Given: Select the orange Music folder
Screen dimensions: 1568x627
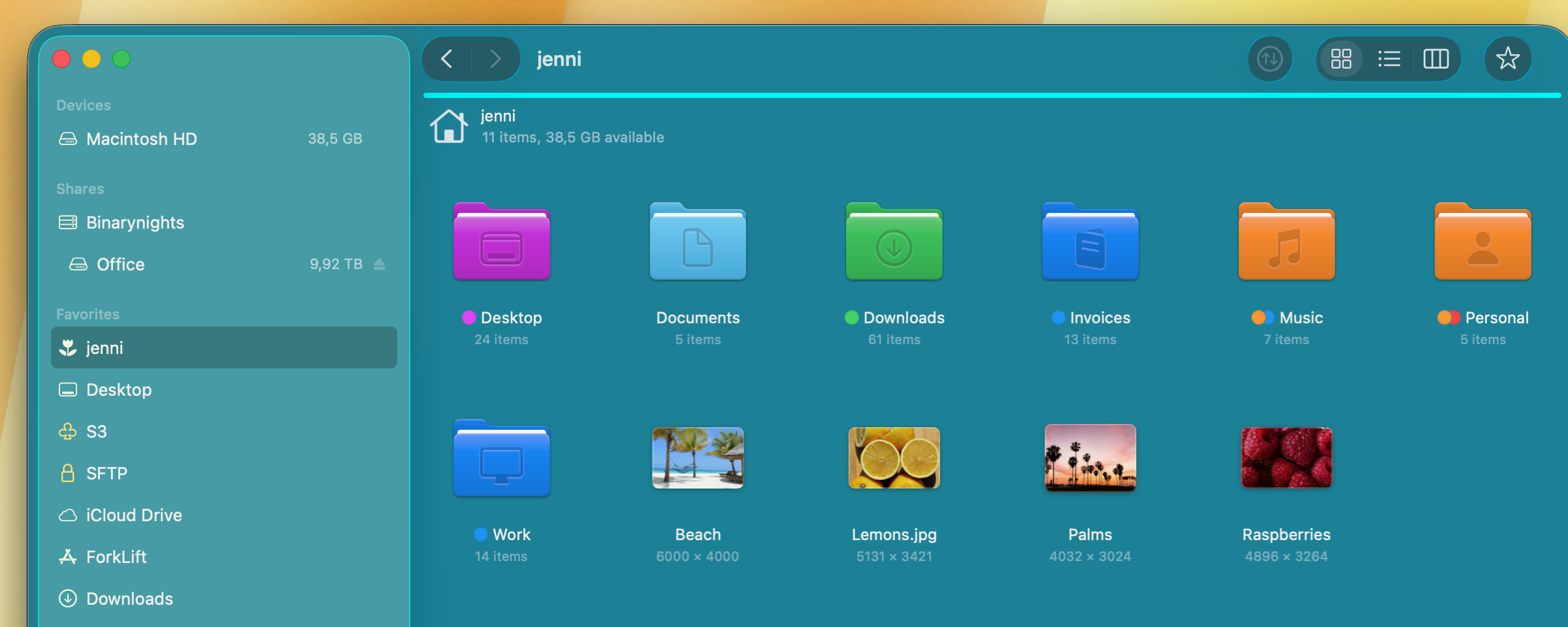Looking at the screenshot, I should [1286, 242].
